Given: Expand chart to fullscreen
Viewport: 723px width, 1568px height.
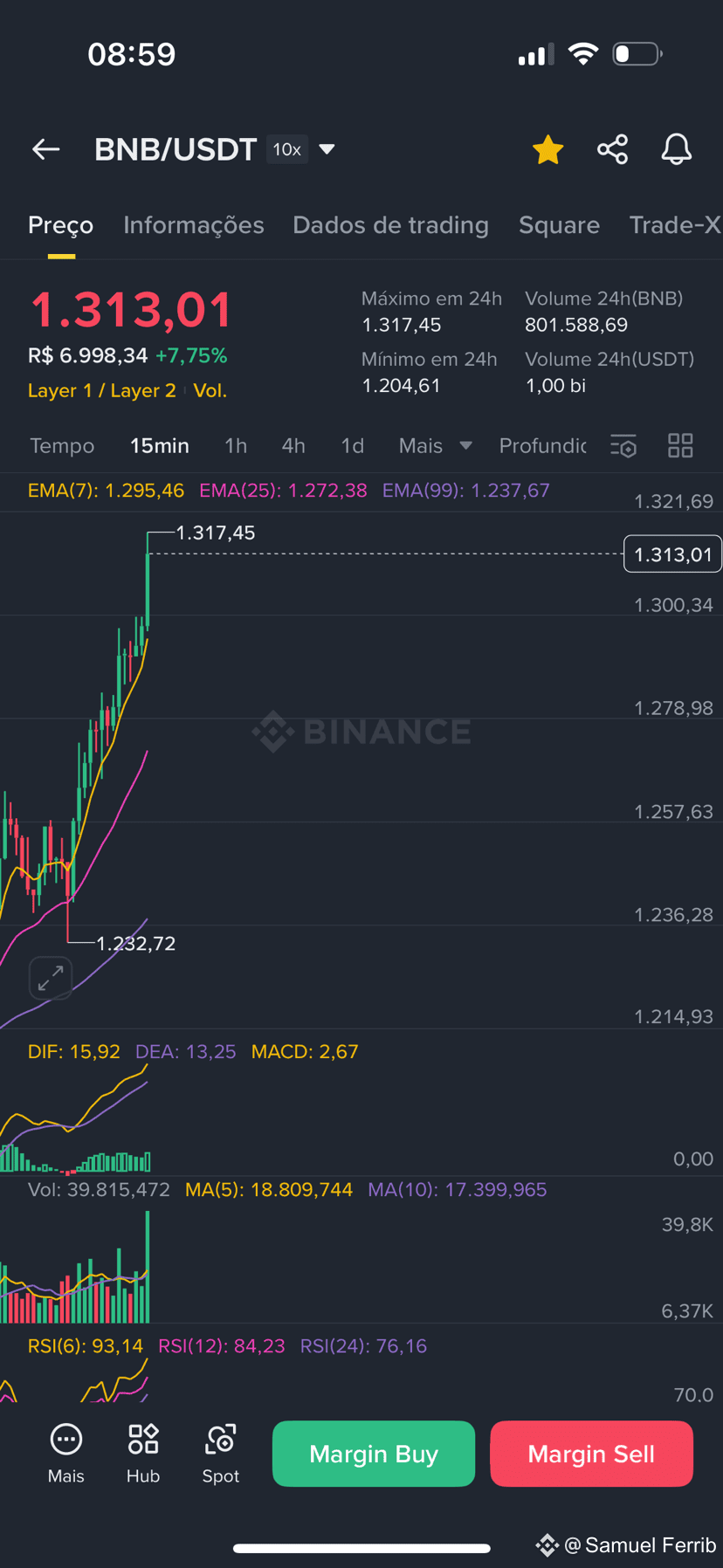Looking at the screenshot, I should (x=51, y=978).
